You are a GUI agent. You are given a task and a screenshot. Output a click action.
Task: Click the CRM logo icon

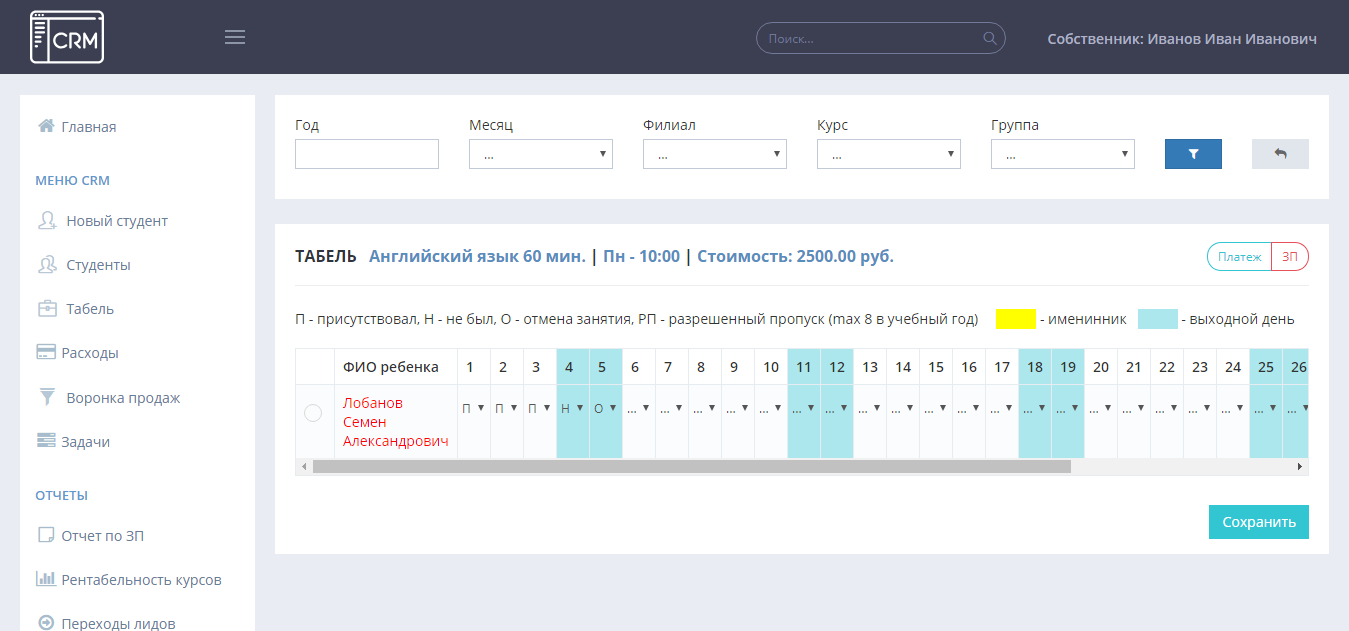(x=67, y=37)
